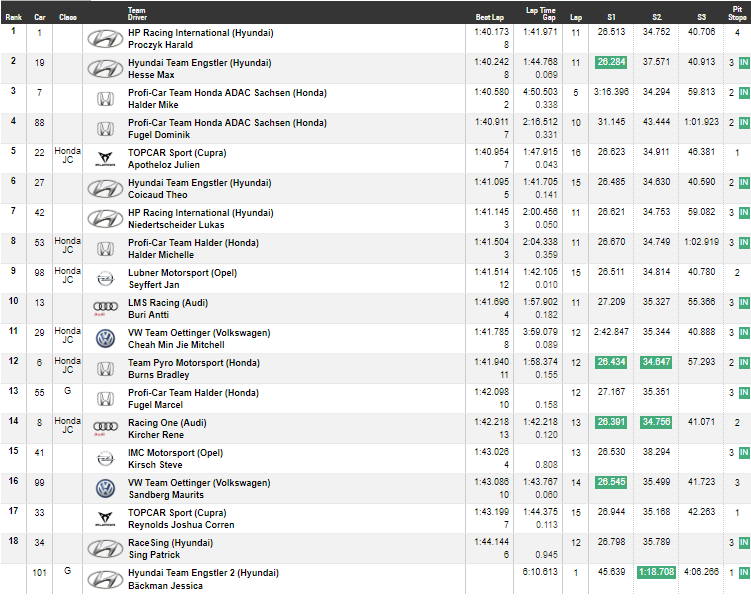
Task: Select driver name Halder Mike
Action: (153, 105)
